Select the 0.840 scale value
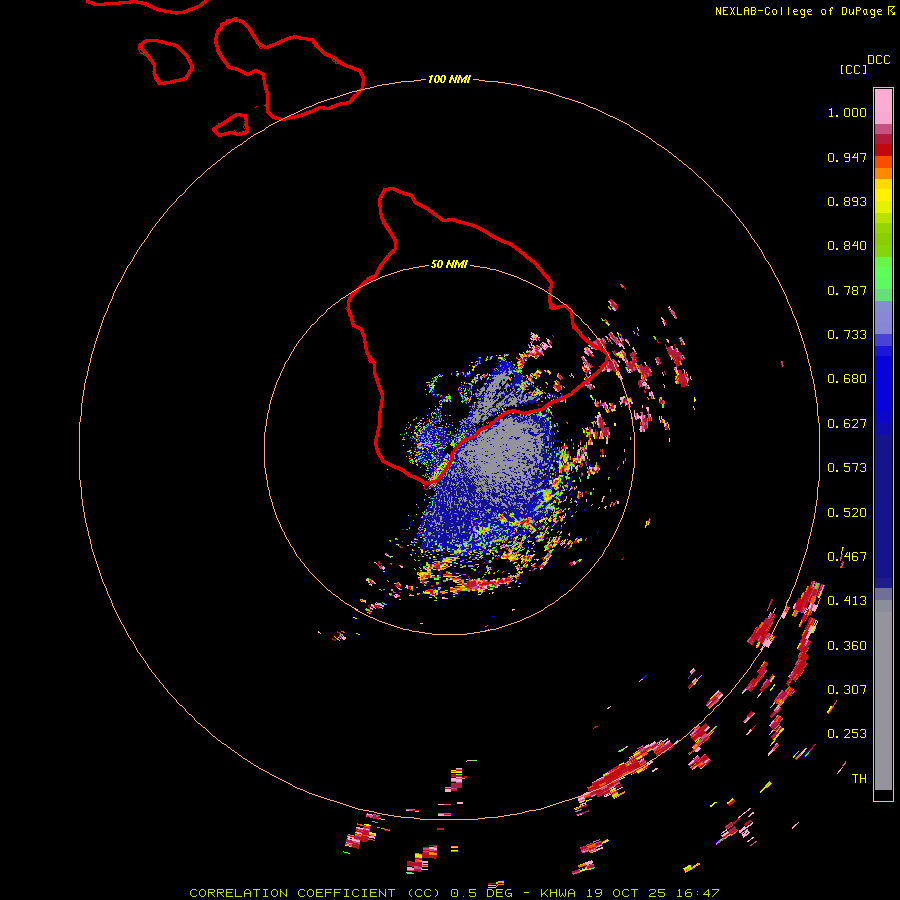This screenshot has width=900, height=900. [x=847, y=246]
